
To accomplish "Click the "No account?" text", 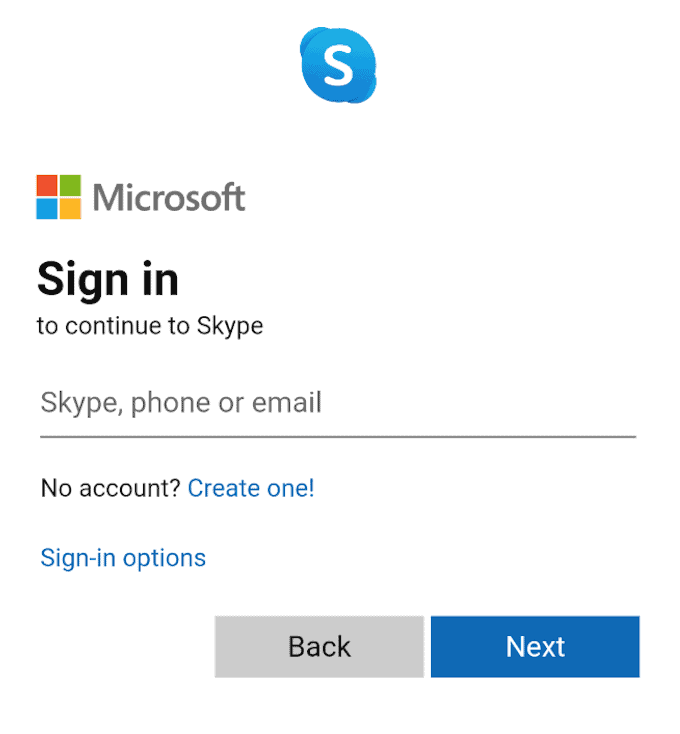I will (110, 488).
